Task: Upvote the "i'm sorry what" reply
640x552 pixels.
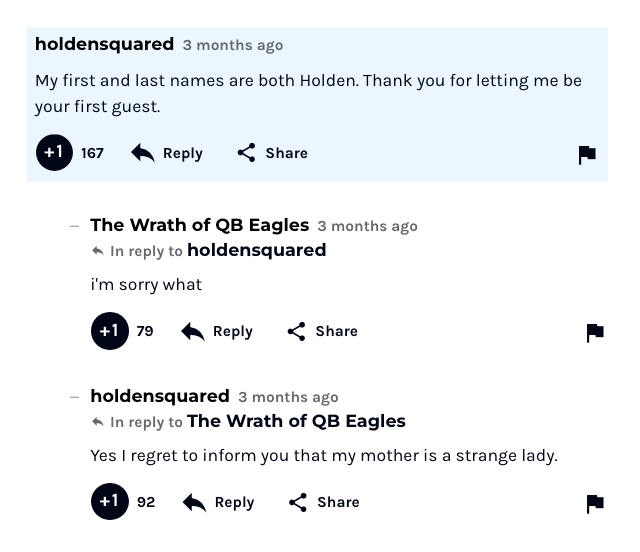Action: tap(109, 331)
